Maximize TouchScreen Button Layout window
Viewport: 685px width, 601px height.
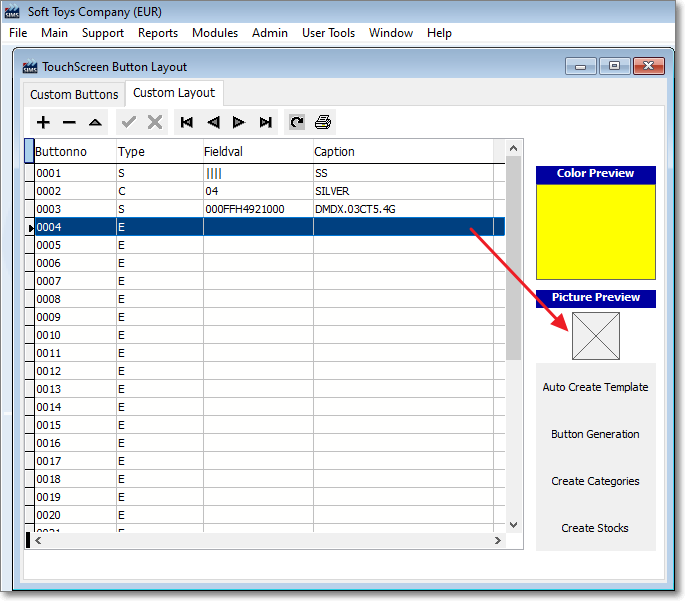614,66
